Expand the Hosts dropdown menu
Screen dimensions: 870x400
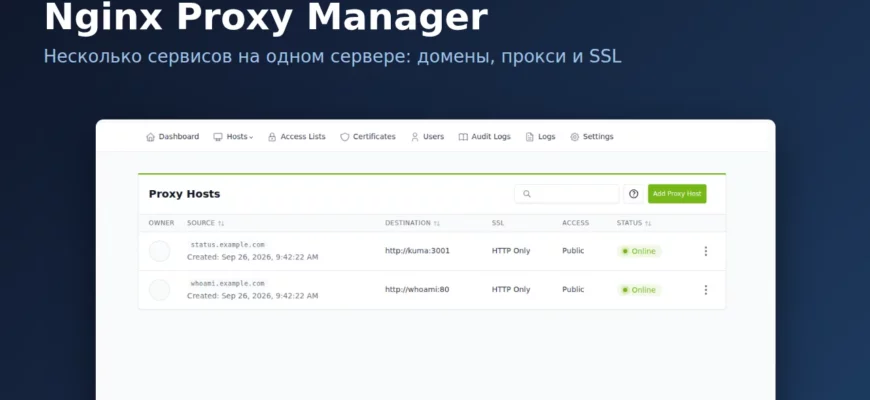pos(233,136)
